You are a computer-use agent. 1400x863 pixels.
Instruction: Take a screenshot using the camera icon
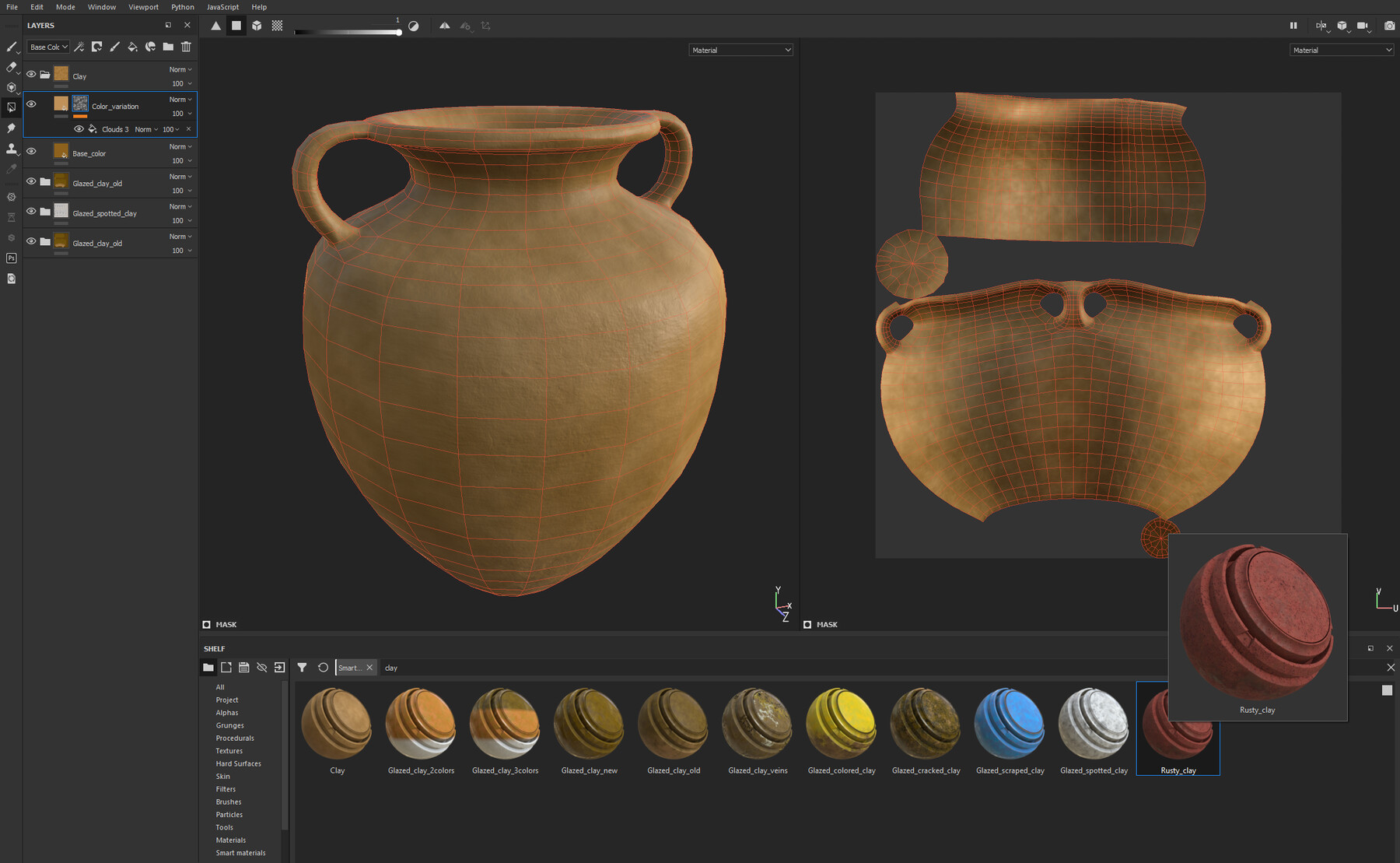click(1390, 26)
